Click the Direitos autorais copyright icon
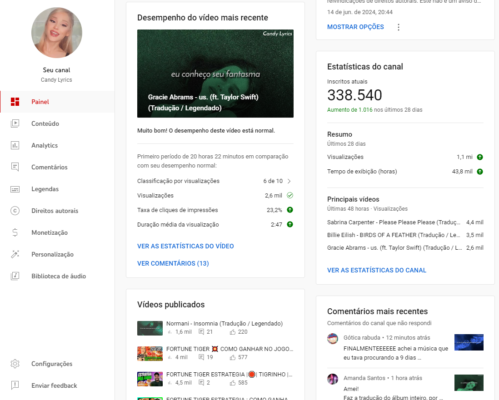Image resolution: width=499 pixels, height=400 pixels. (15, 211)
